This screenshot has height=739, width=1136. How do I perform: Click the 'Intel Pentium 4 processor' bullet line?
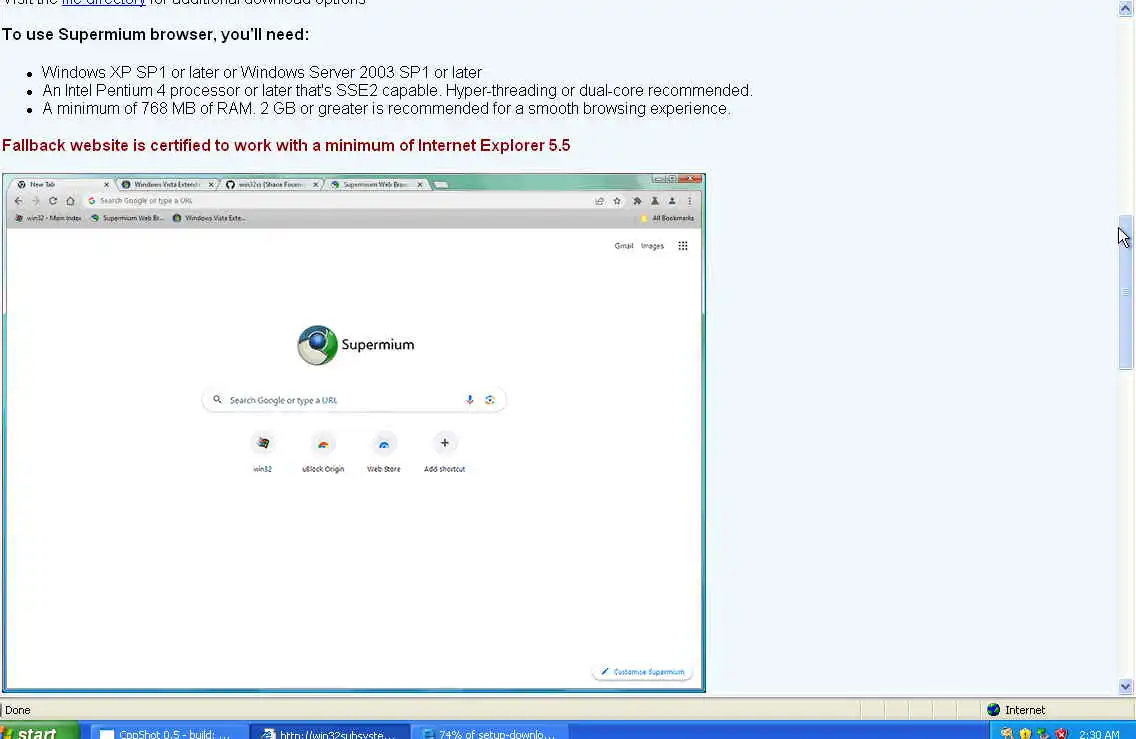(x=397, y=91)
